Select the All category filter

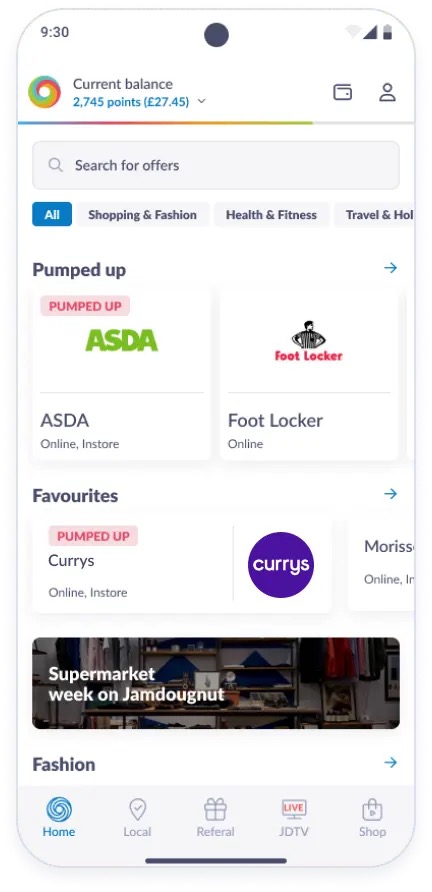pyautogui.click(x=52, y=214)
